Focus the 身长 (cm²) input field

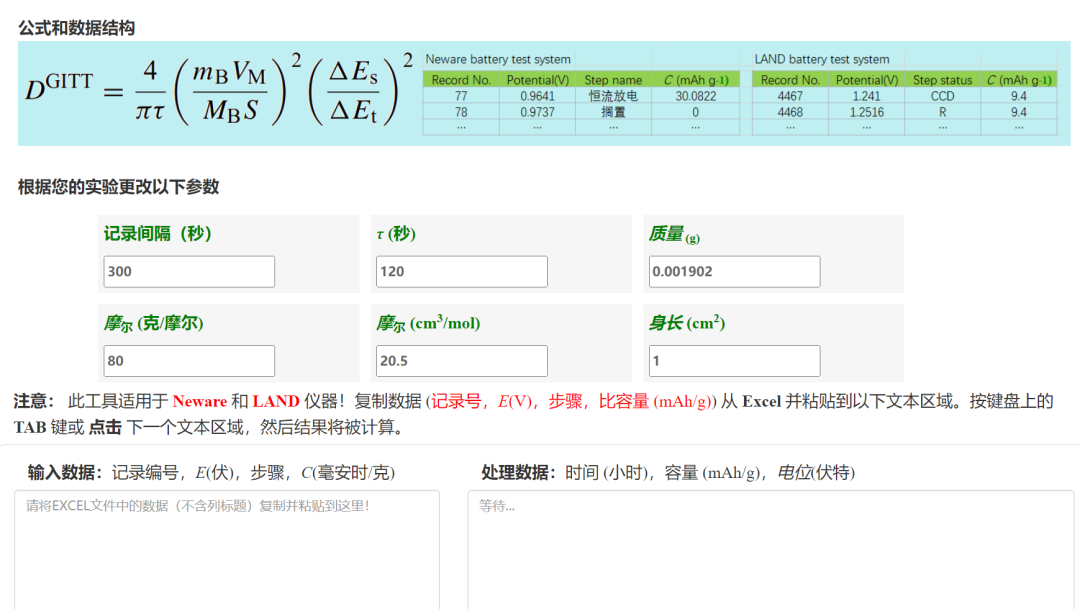pyautogui.click(x=734, y=361)
